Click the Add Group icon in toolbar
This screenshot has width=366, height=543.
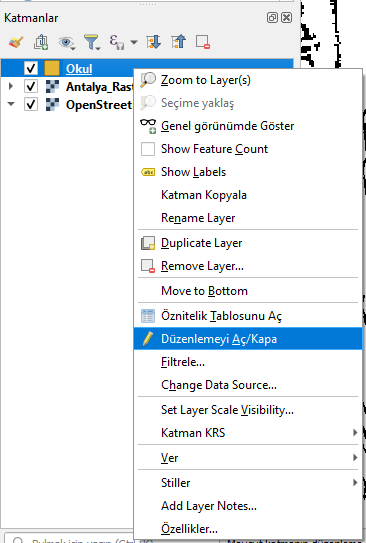click(x=41, y=42)
